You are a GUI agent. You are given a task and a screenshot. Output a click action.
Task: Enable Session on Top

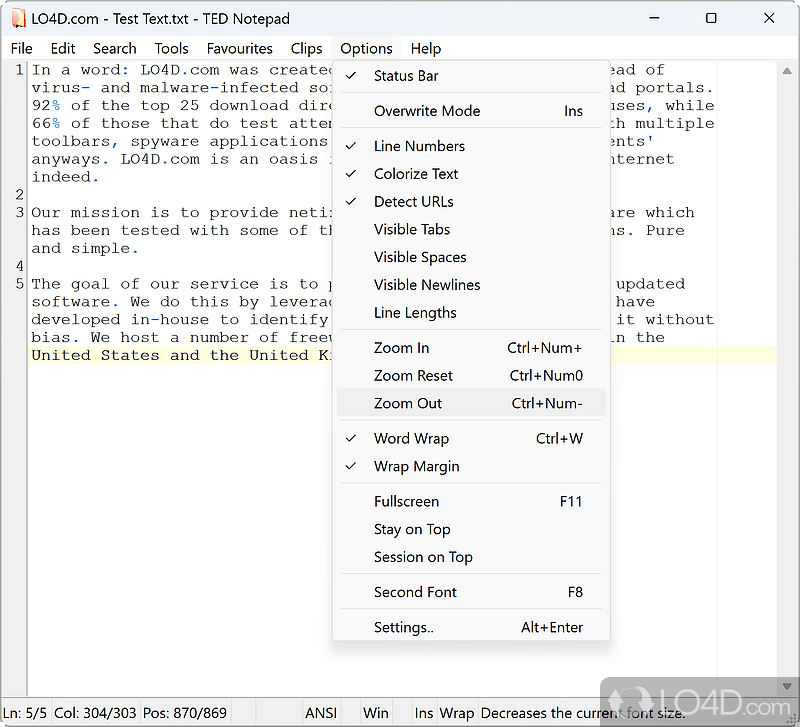[471, 557]
